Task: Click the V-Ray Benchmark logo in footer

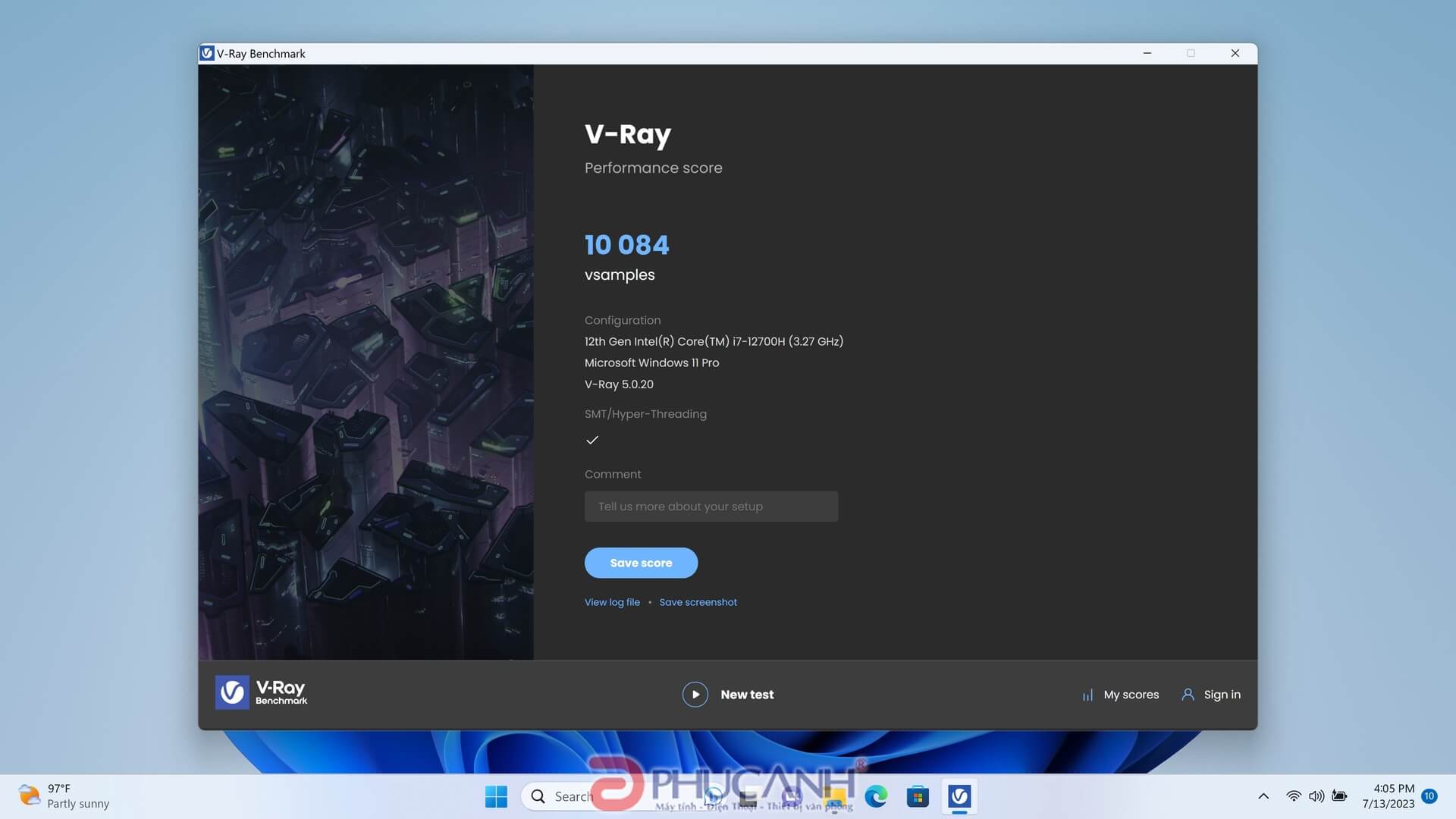Action: click(x=261, y=692)
